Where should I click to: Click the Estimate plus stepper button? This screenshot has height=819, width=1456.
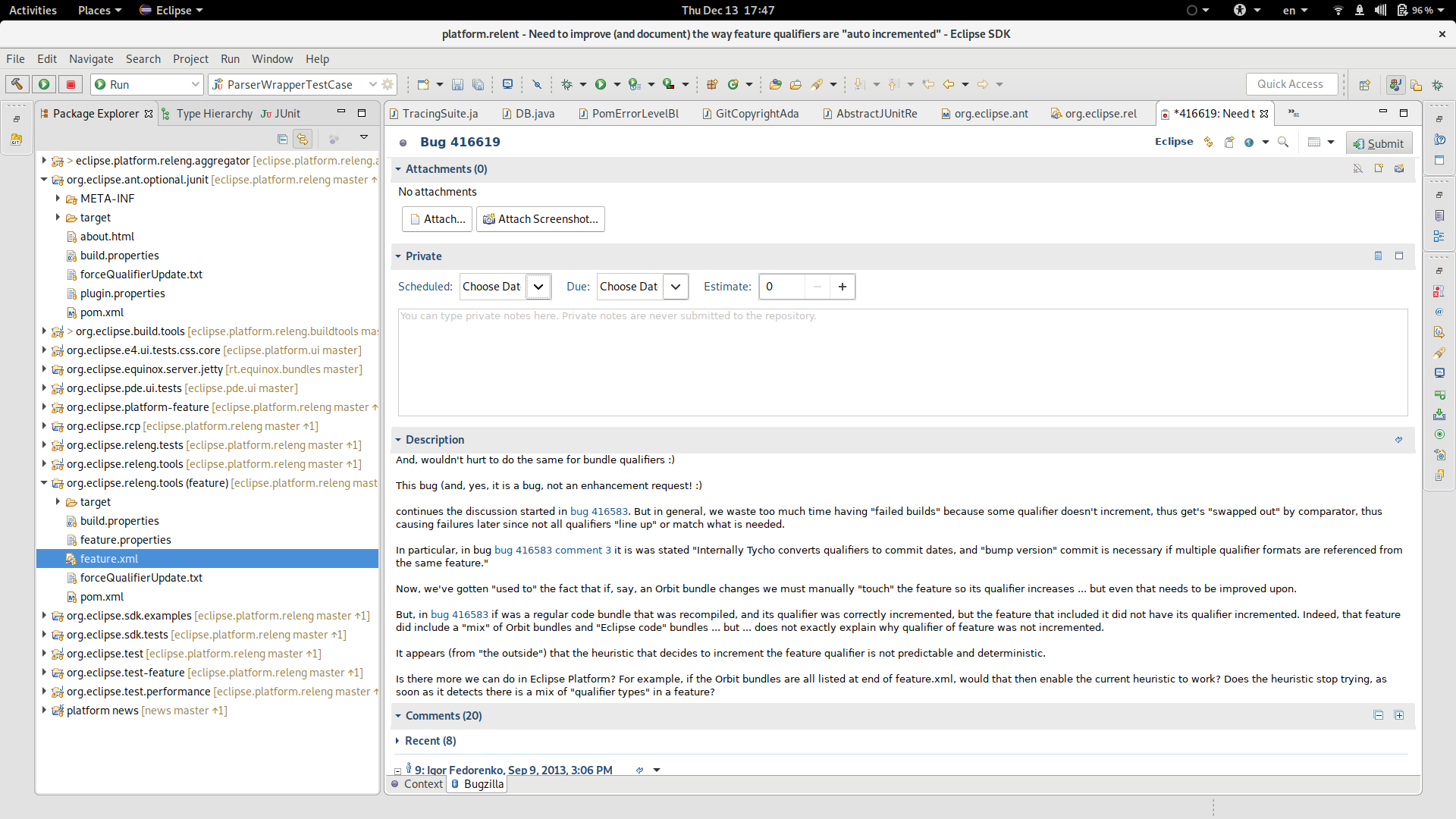point(843,287)
